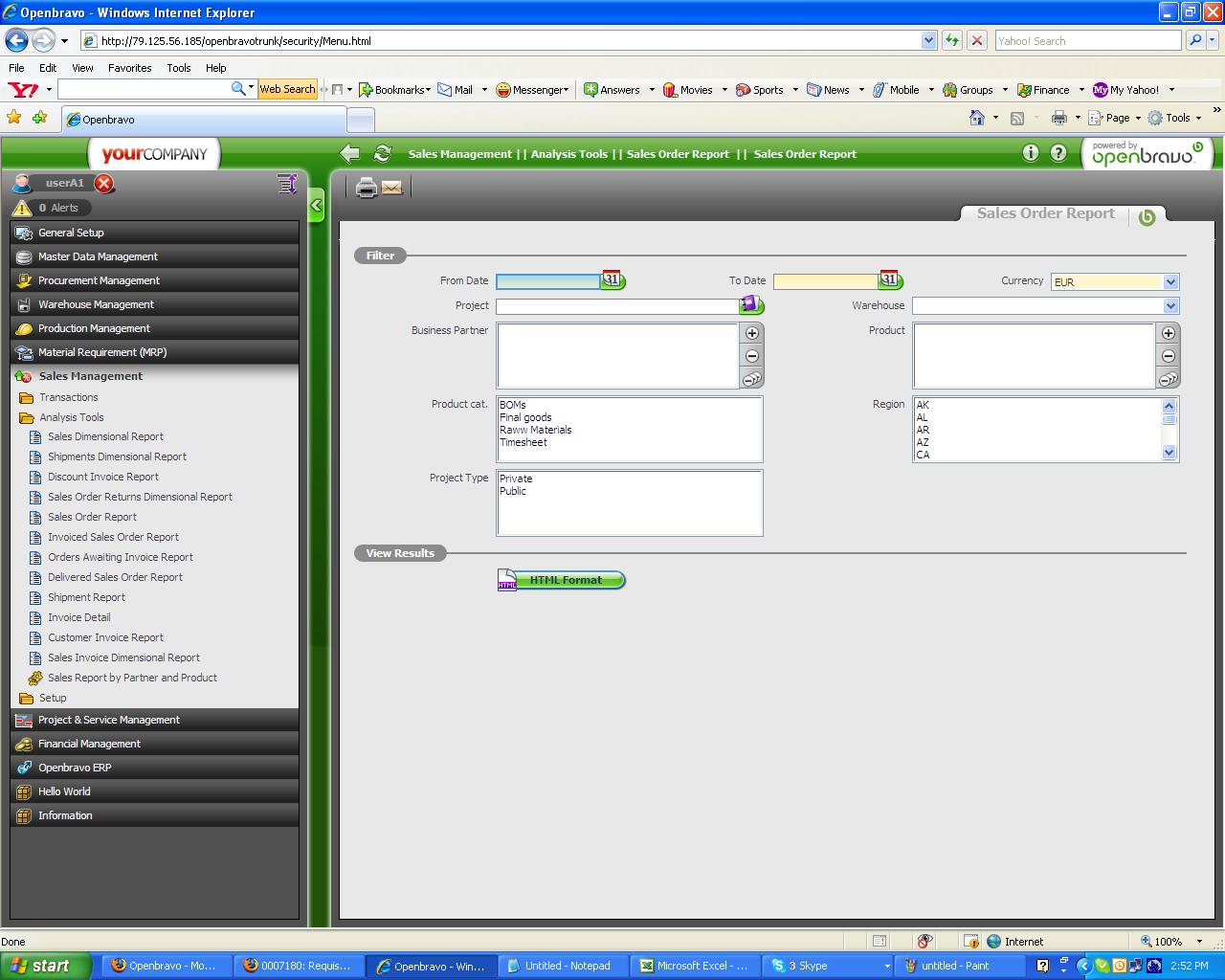1225x980 pixels.
Task: Remove selected Product with minus icon
Action: [x=1168, y=356]
